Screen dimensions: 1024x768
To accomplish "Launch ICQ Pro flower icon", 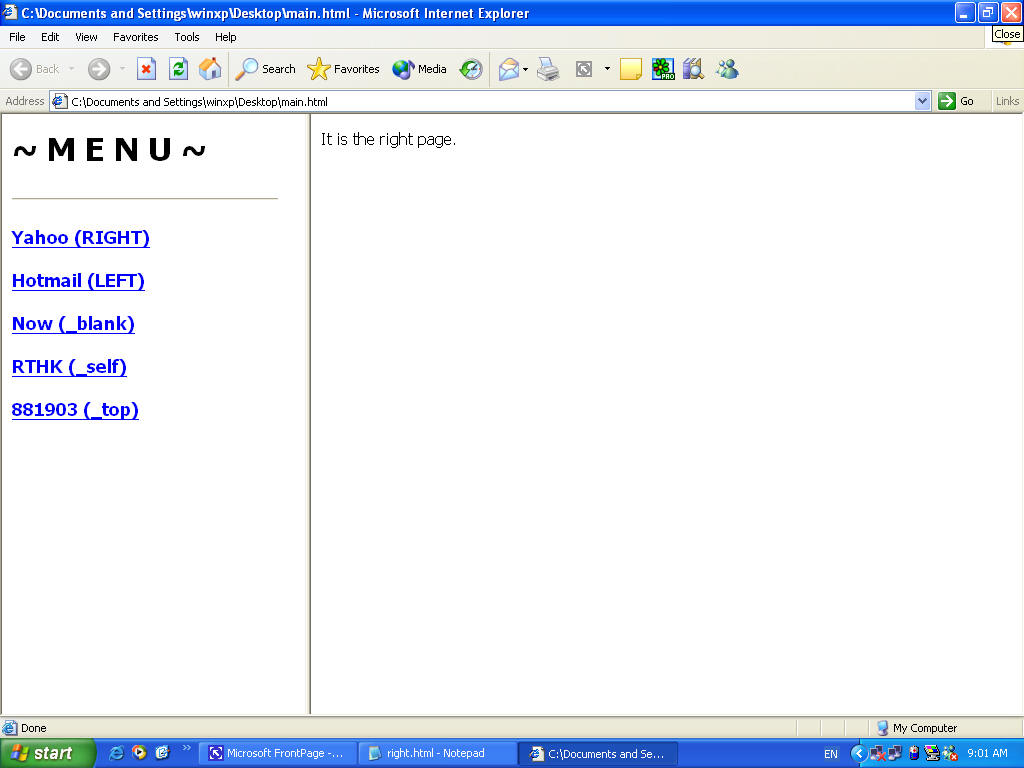I will pyautogui.click(x=663, y=69).
